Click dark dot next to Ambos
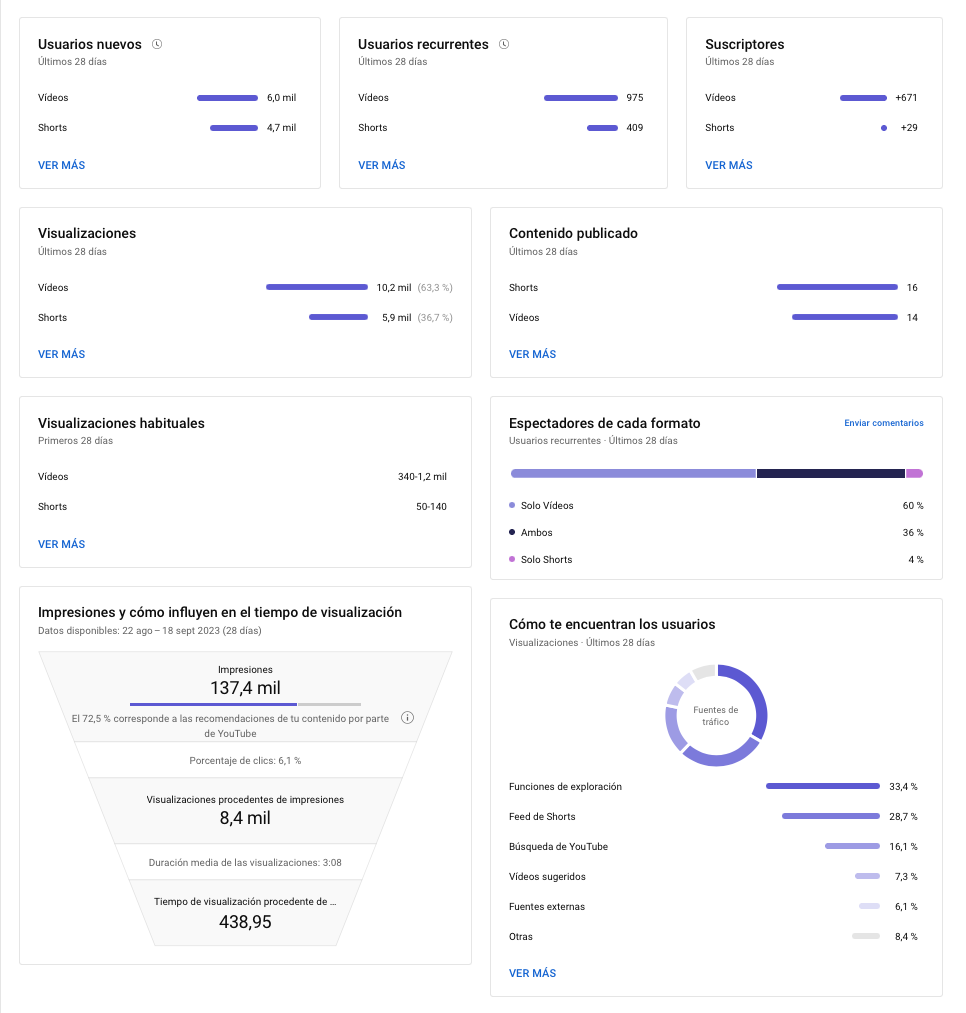This screenshot has height=1013, width=966. coord(512,533)
